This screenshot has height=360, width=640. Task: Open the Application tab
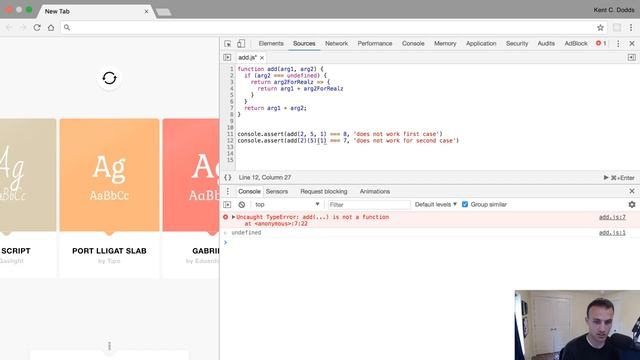click(481, 44)
